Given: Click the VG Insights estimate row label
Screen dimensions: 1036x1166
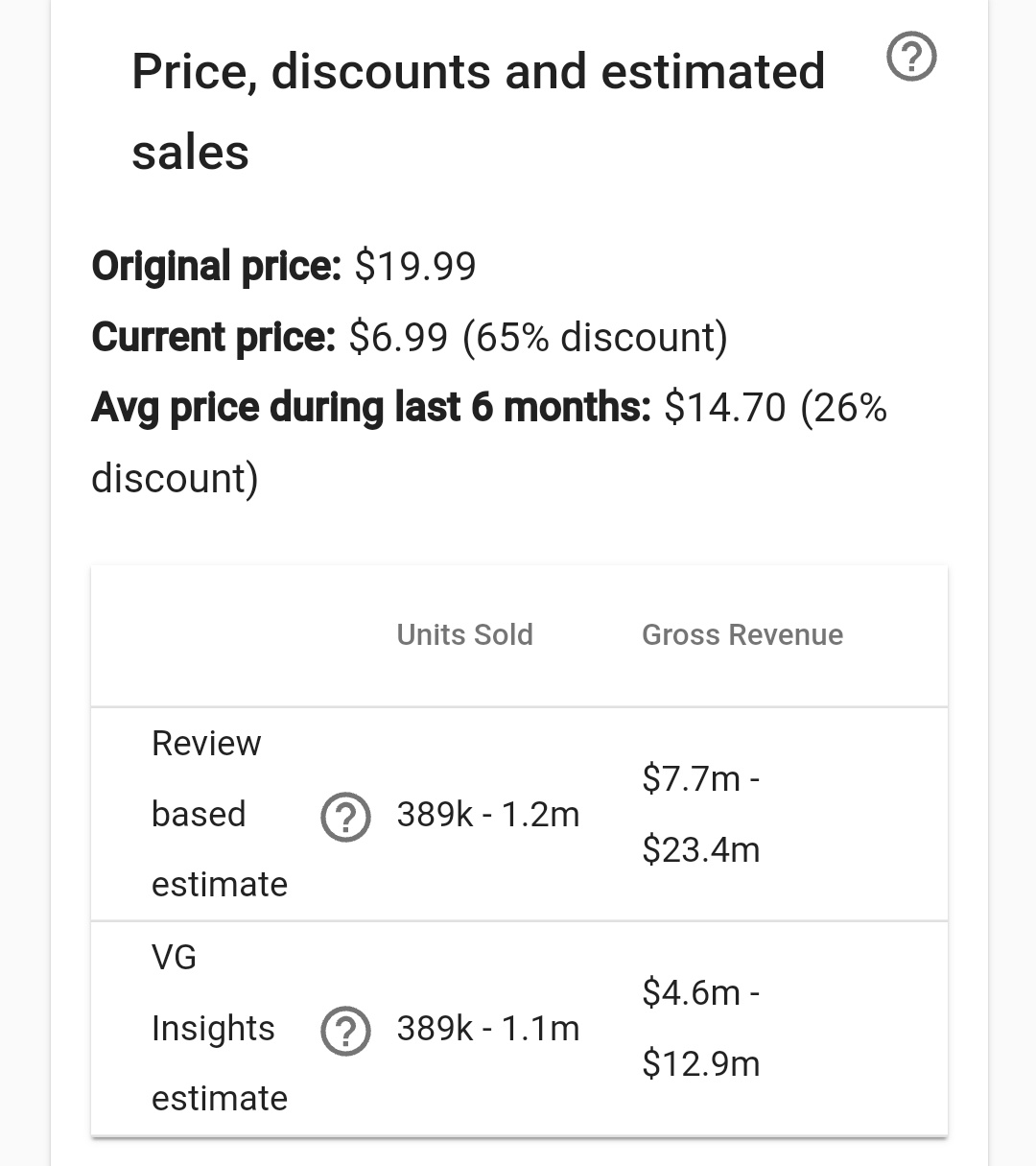Looking at the screenshot, I should (220, 1028).
